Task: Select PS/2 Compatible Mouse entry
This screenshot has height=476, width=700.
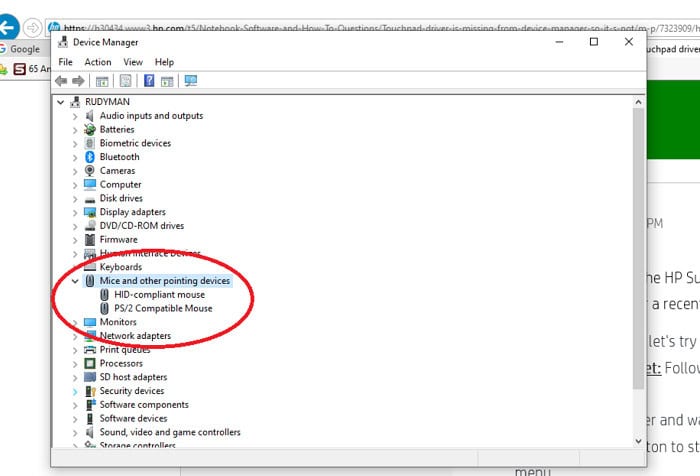Action: point(163,308)
